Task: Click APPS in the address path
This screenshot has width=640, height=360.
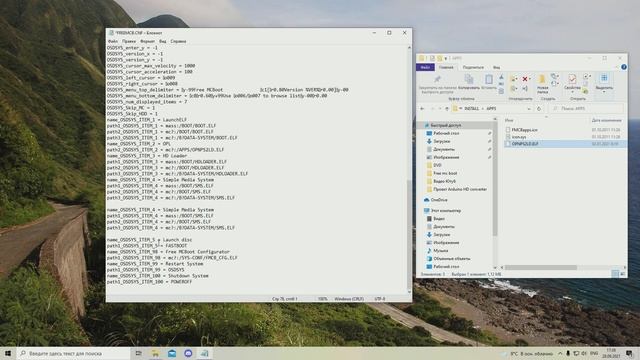Action: (491, 109)
